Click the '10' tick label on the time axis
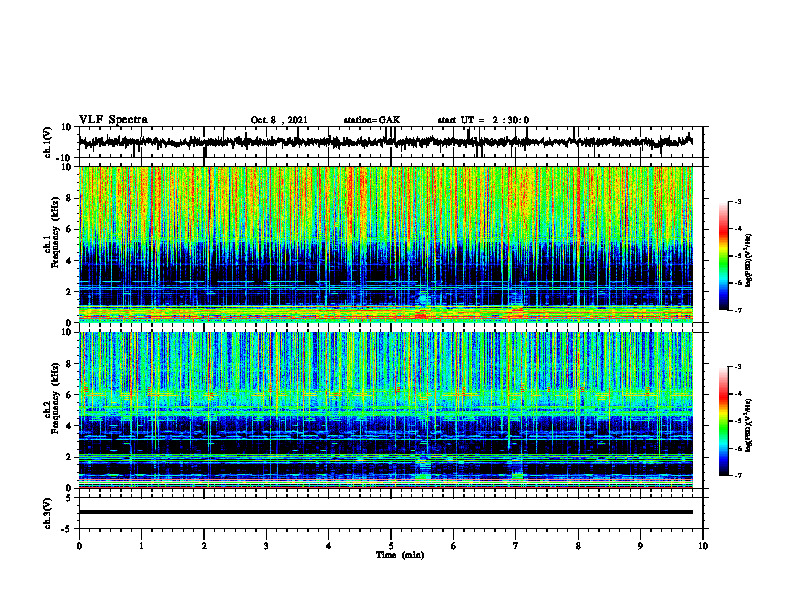Viewport: 792px width, 612px height. (x=703, y=546)
